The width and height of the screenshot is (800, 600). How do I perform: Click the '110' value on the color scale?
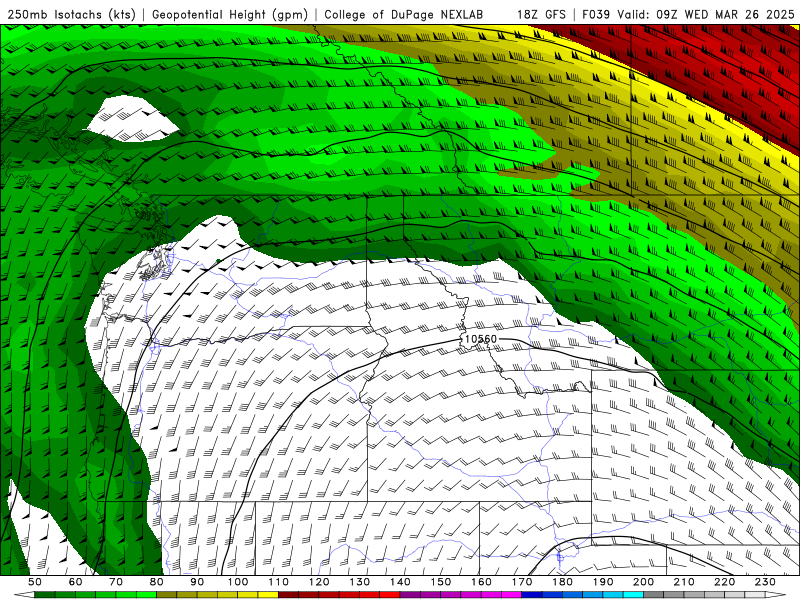pyautogui.click(x=278, y=582)
